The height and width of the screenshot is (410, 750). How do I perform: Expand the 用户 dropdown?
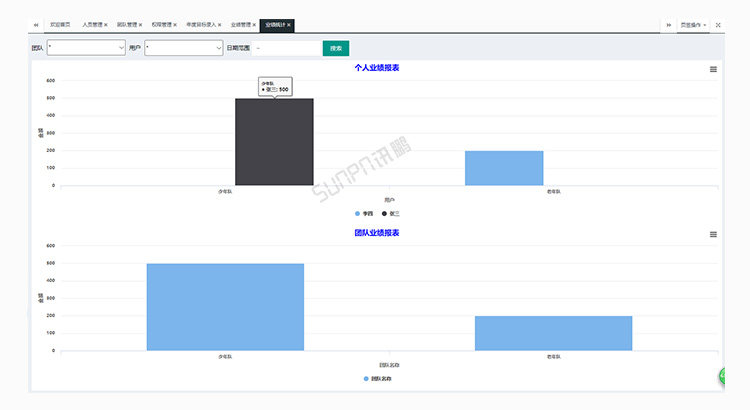point(184,47)
